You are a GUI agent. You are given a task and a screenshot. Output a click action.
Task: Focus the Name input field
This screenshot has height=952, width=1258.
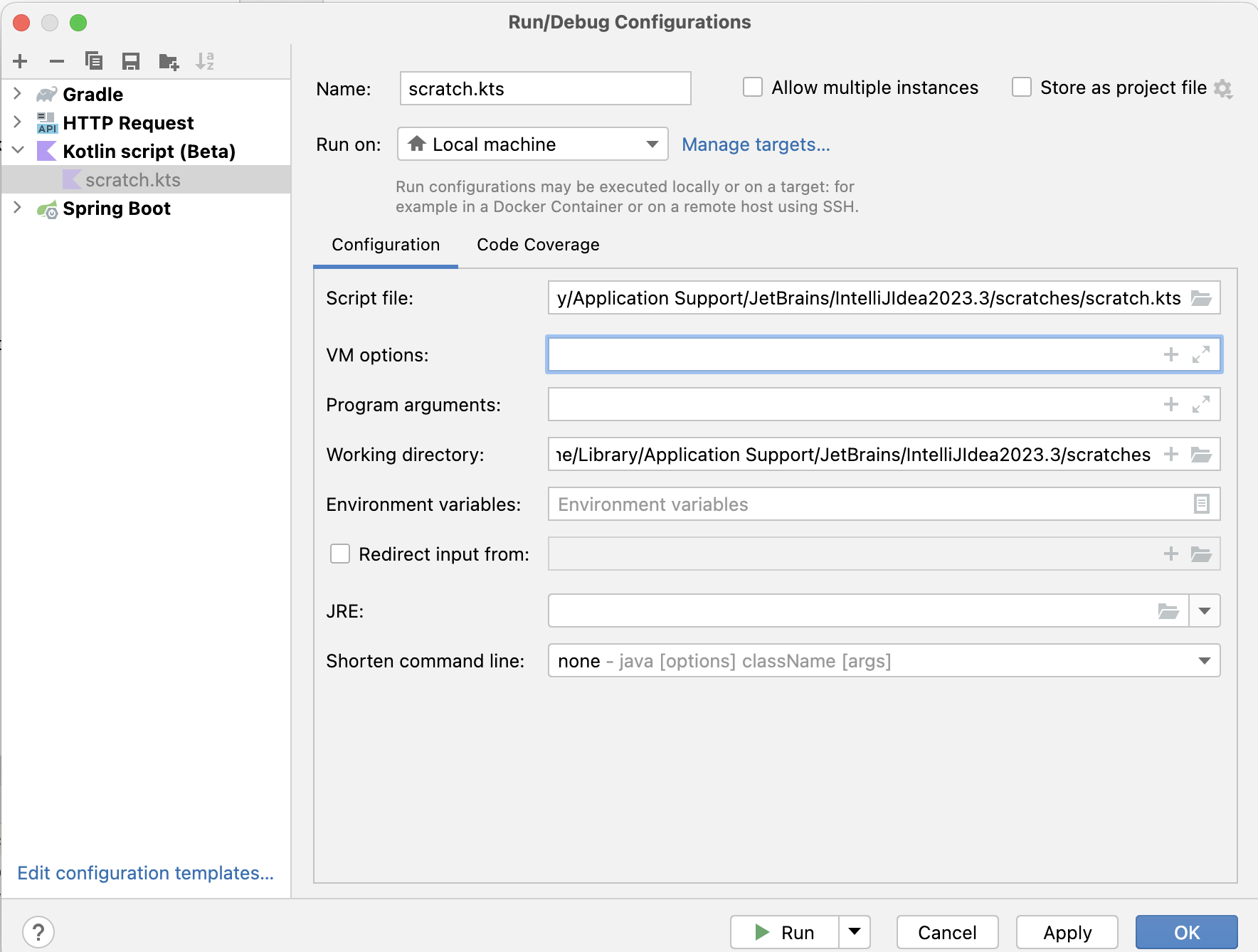[x=545, y=88]
